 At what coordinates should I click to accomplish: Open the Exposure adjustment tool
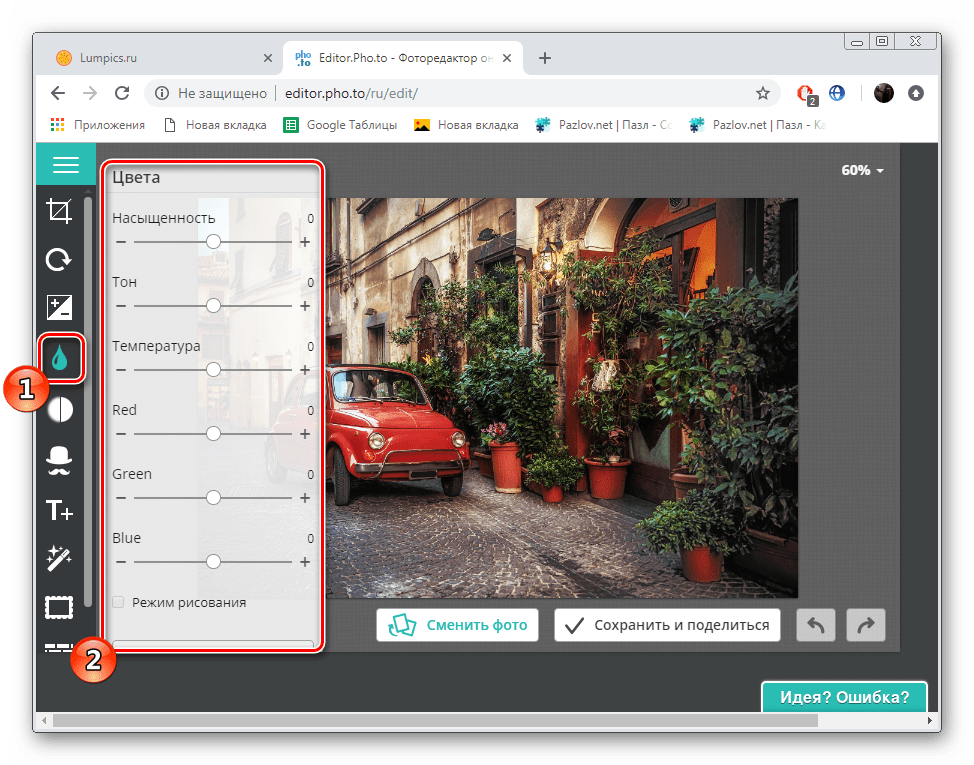60,307
